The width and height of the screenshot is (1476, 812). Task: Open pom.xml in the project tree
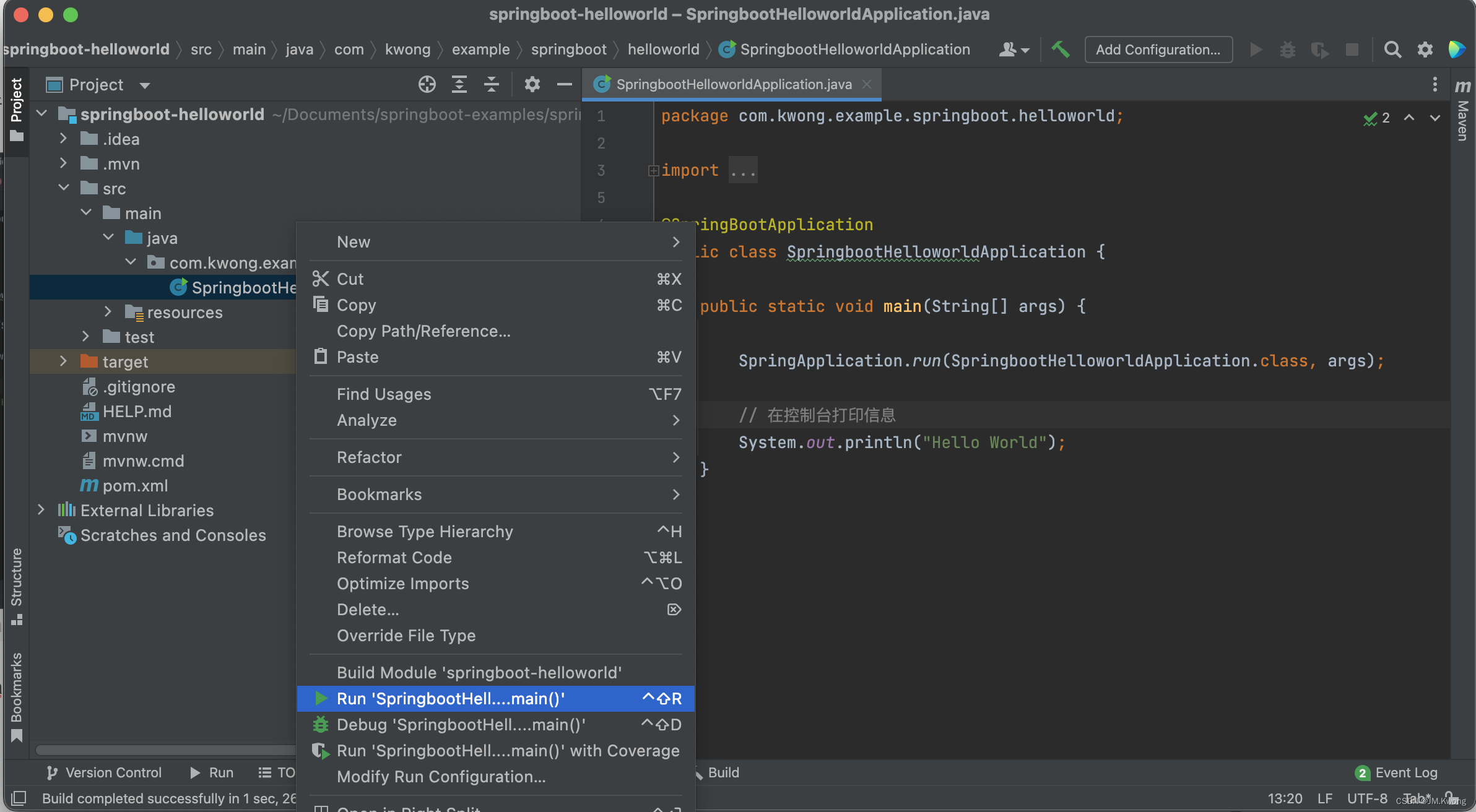(135, 486)
